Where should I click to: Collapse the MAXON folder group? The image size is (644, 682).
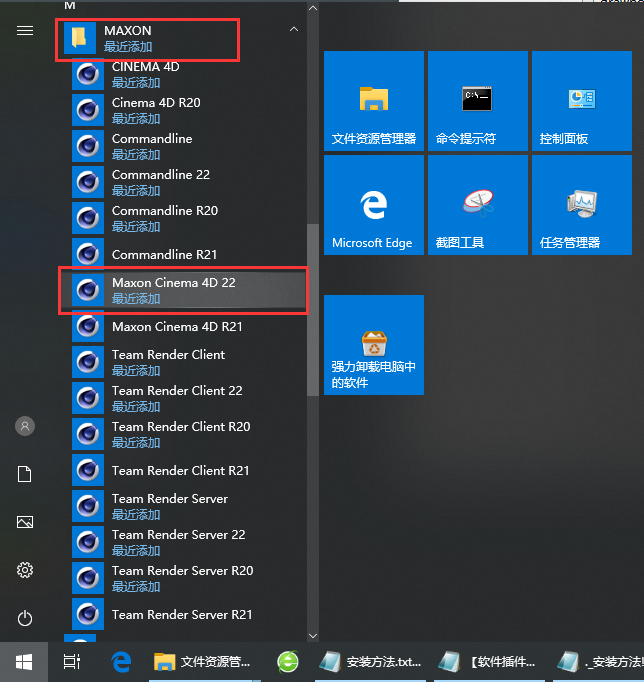(150, 38)
